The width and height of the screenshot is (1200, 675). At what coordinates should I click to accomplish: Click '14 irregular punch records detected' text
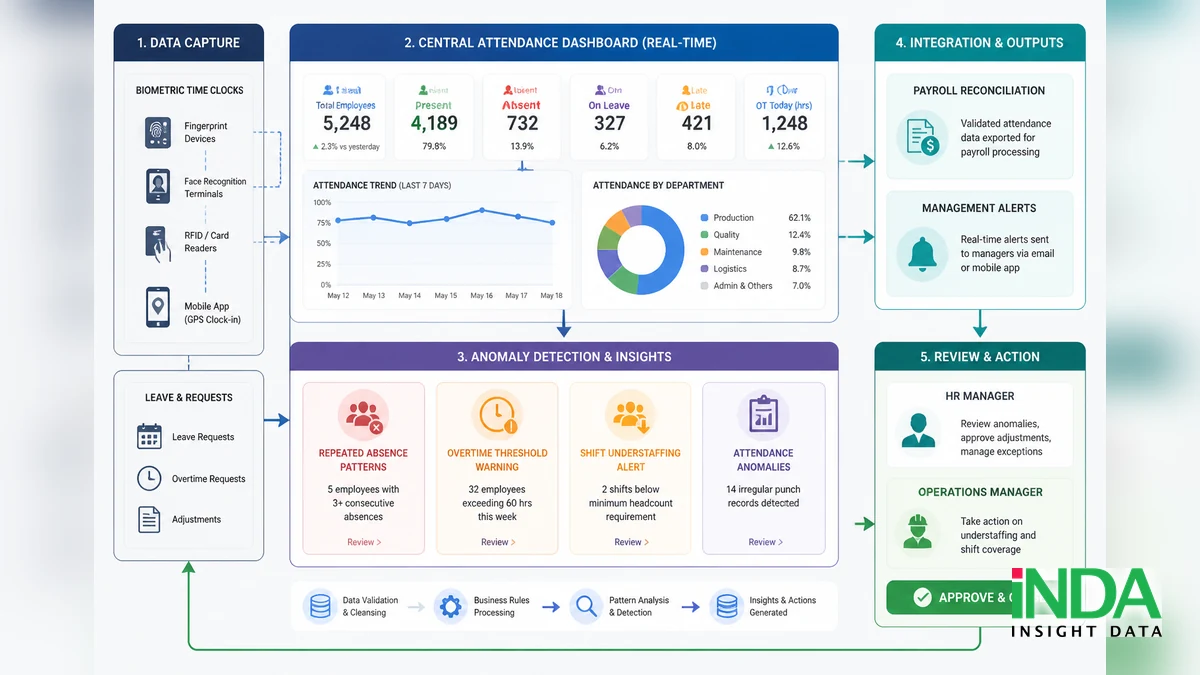763,496
